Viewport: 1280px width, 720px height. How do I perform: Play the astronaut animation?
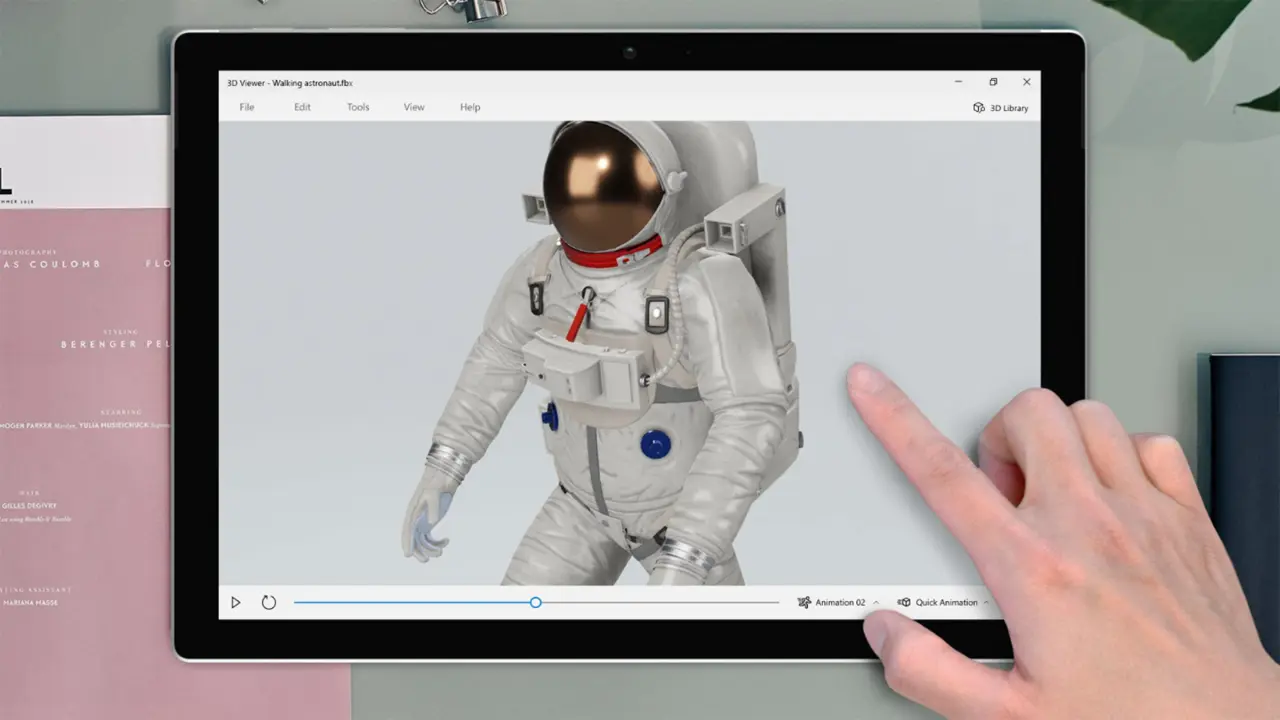tap(236, 603)
